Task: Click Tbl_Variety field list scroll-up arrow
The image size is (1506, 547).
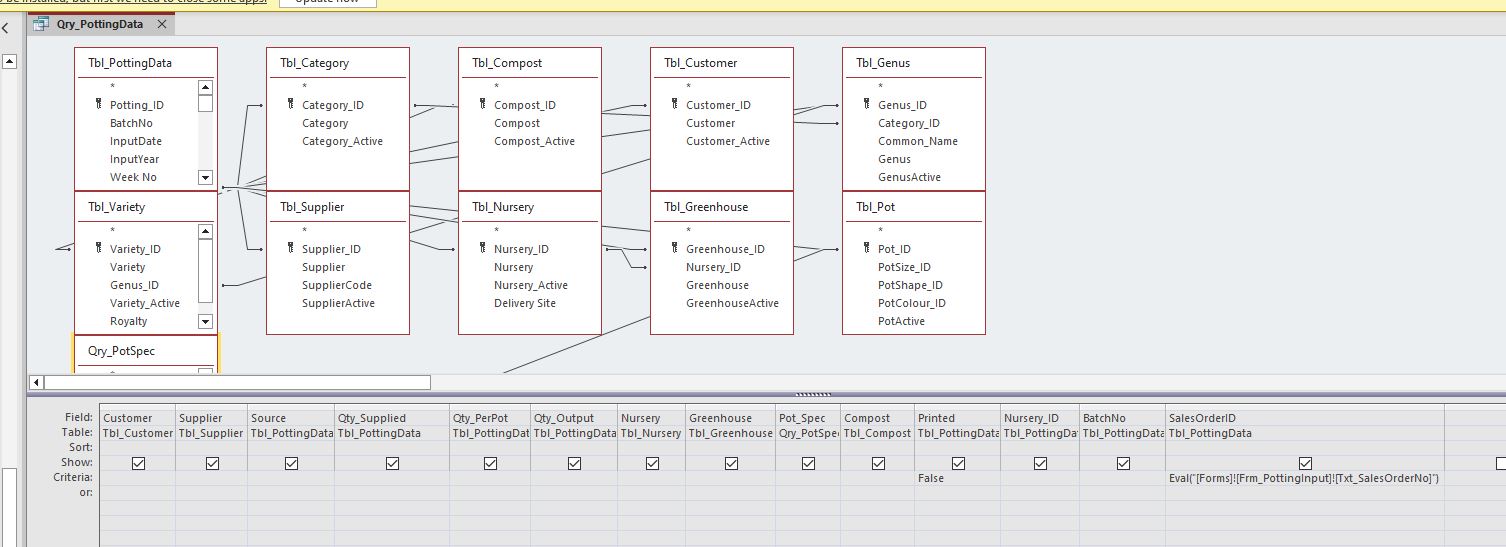Action: [x=205, y=231]
